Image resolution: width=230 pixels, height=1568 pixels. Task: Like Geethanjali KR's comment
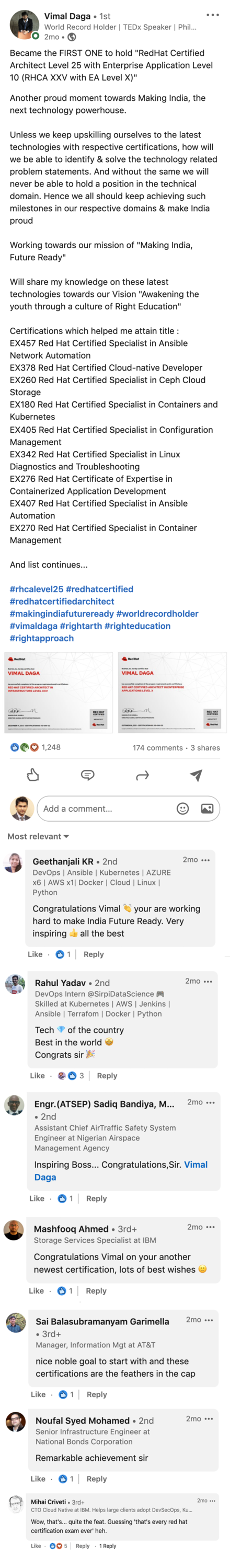point(36,954)
